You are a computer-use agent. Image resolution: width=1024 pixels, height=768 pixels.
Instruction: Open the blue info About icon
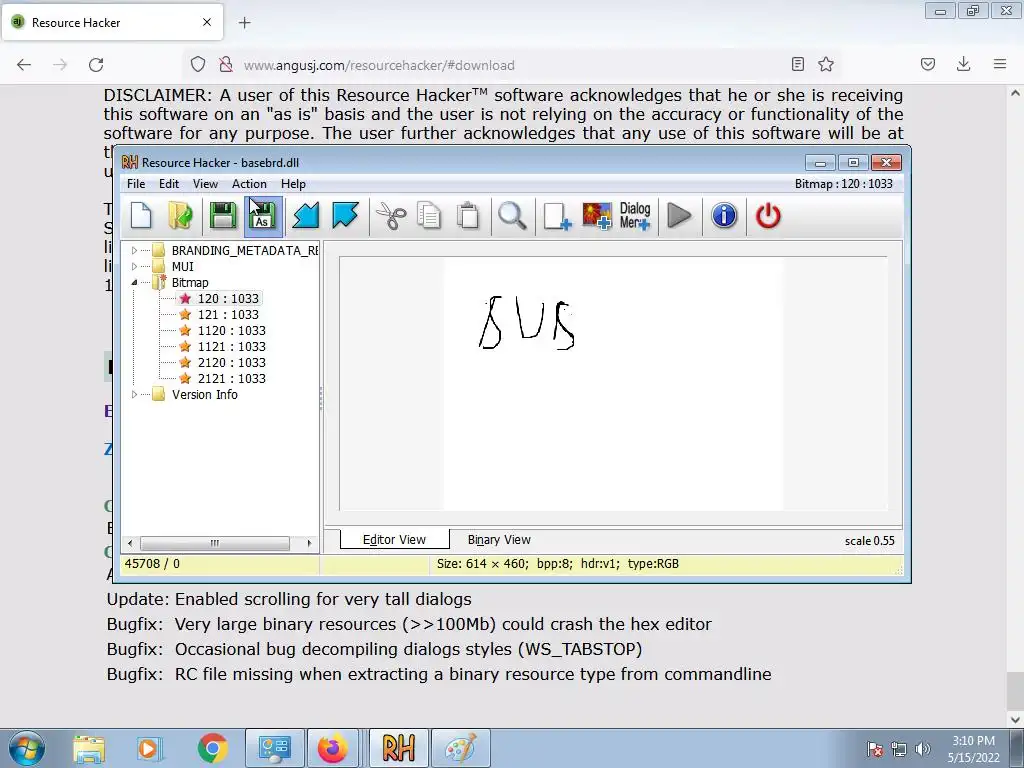click(x=724, y=216)
